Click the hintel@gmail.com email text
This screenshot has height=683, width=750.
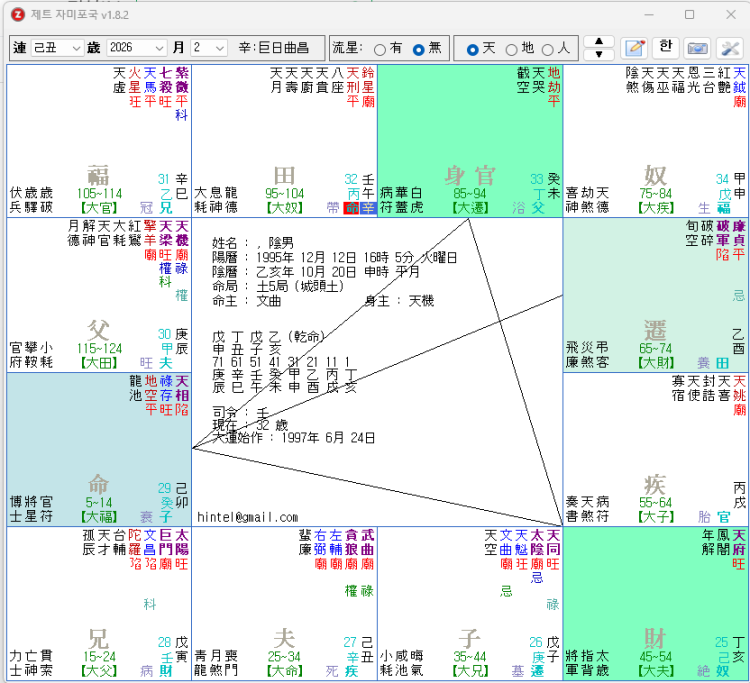248,517
